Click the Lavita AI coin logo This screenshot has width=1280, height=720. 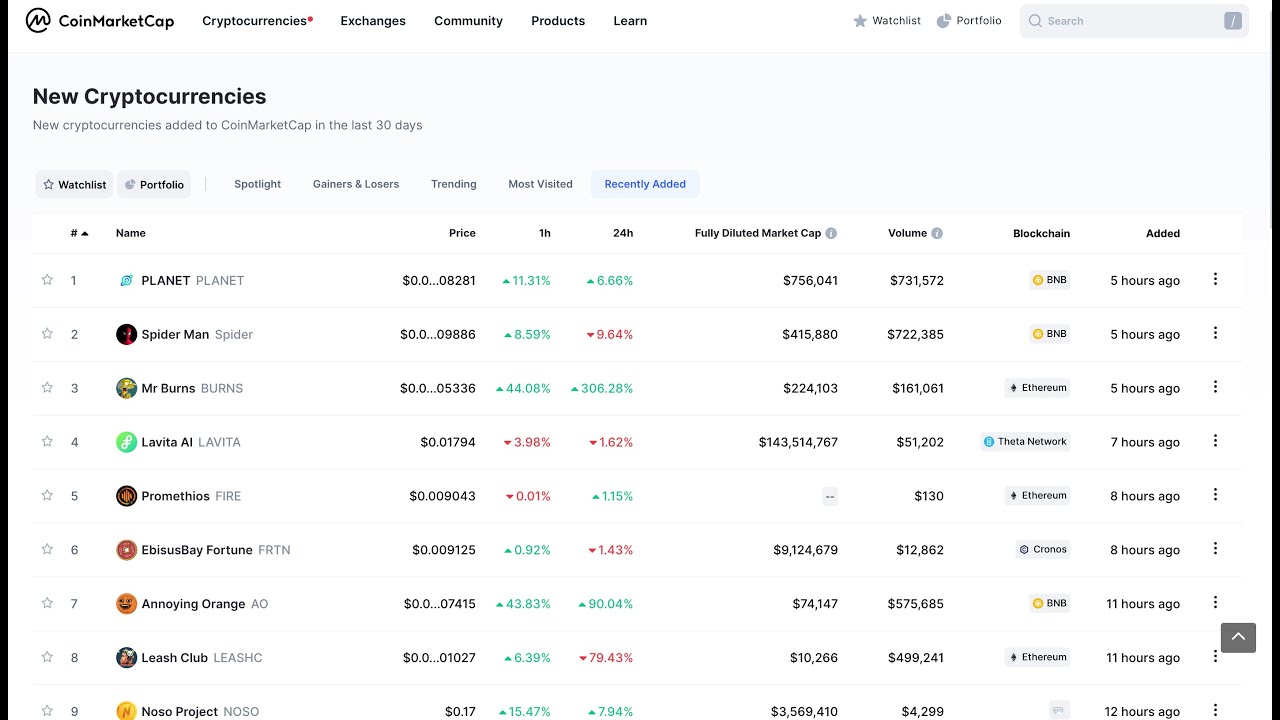126,442
